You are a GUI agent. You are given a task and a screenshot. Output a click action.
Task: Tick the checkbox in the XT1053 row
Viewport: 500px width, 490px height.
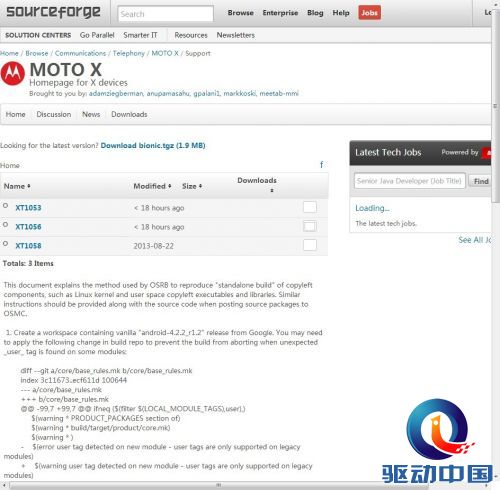coord(310,207)
